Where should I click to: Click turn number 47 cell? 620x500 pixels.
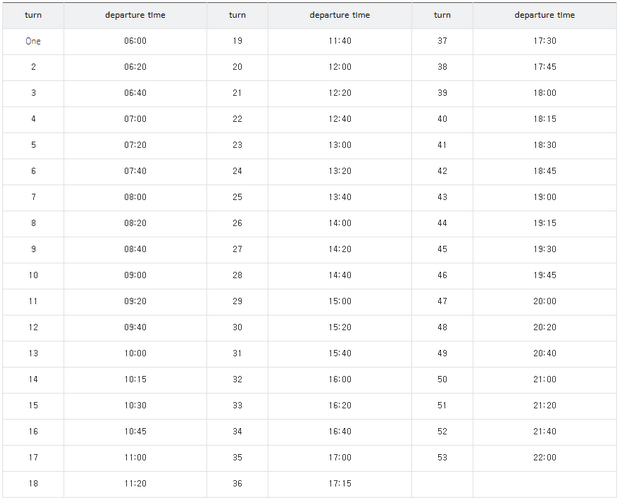point(442,302)
